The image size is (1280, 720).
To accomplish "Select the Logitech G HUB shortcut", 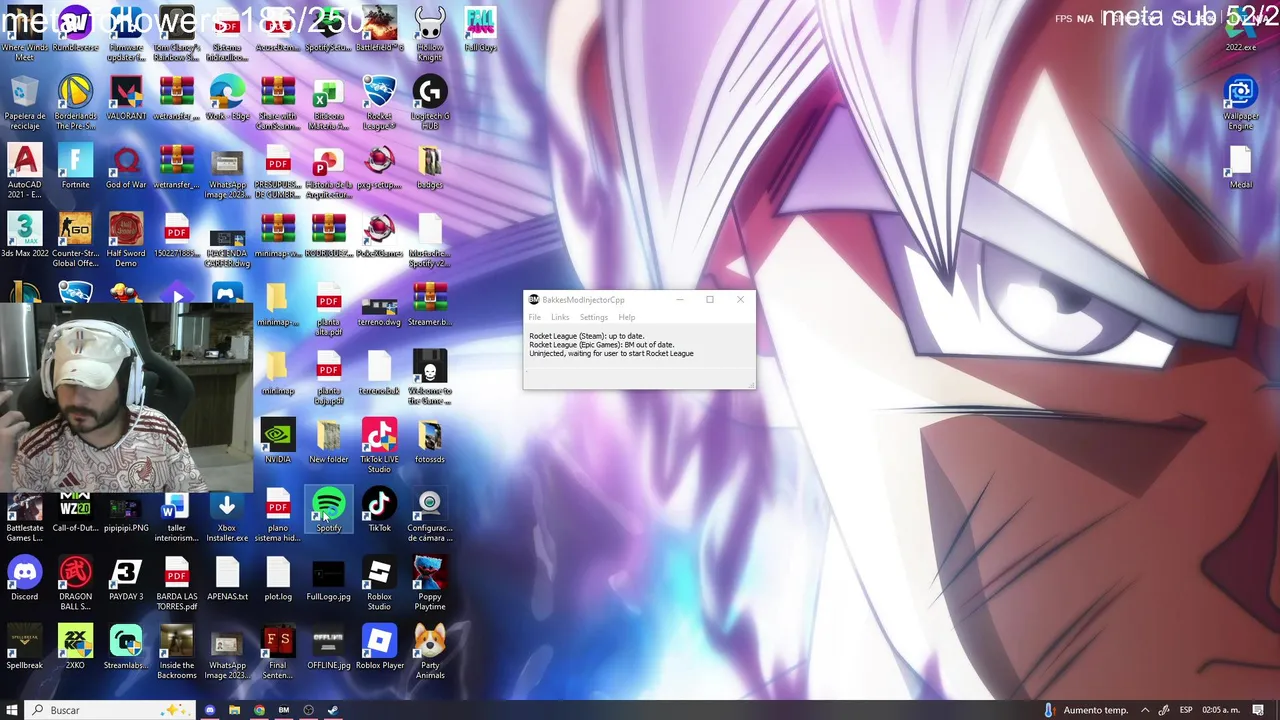I will pyautogui.click(x=430, y=103).
